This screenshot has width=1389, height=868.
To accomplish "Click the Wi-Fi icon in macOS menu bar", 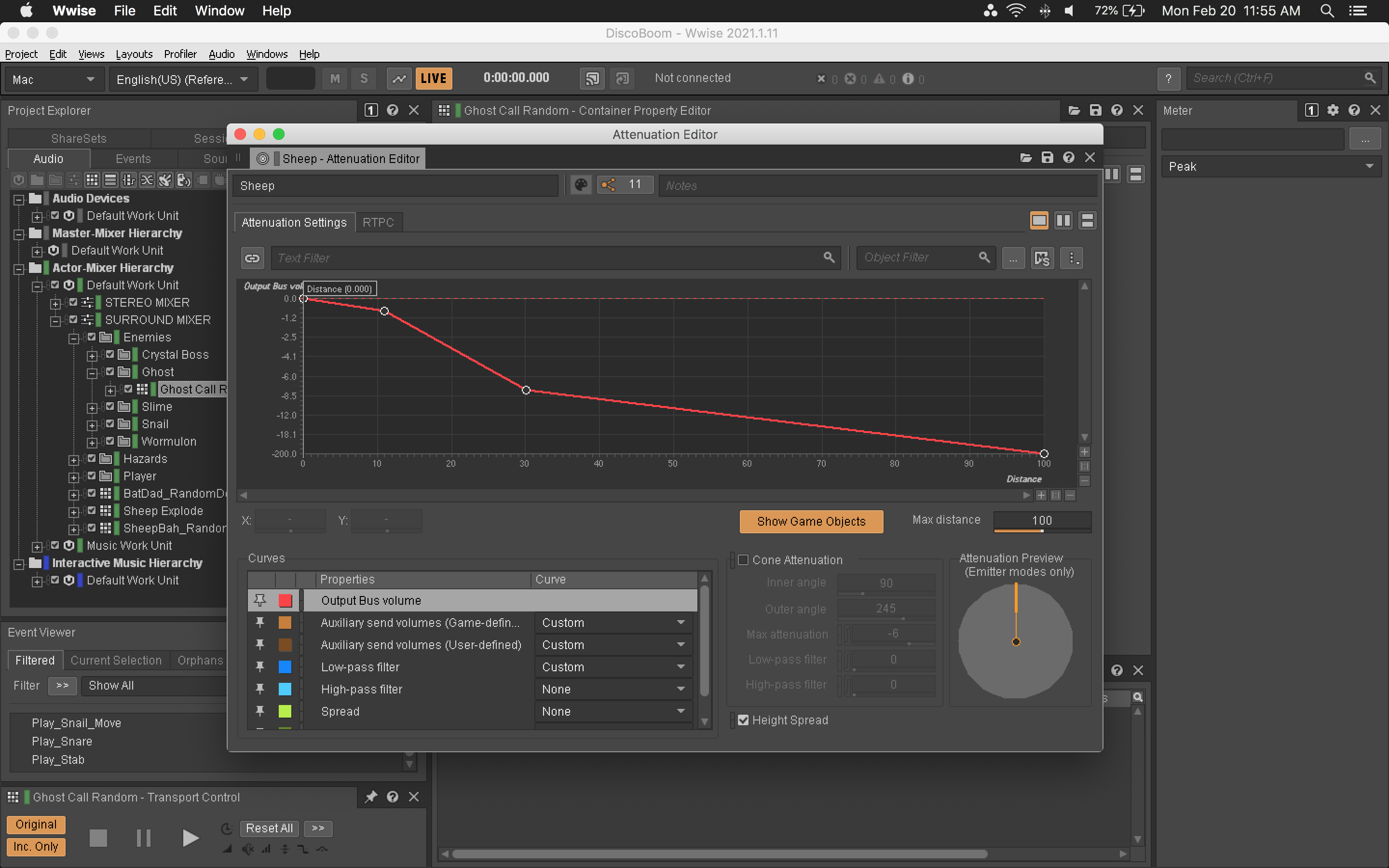I will 1016,11.
